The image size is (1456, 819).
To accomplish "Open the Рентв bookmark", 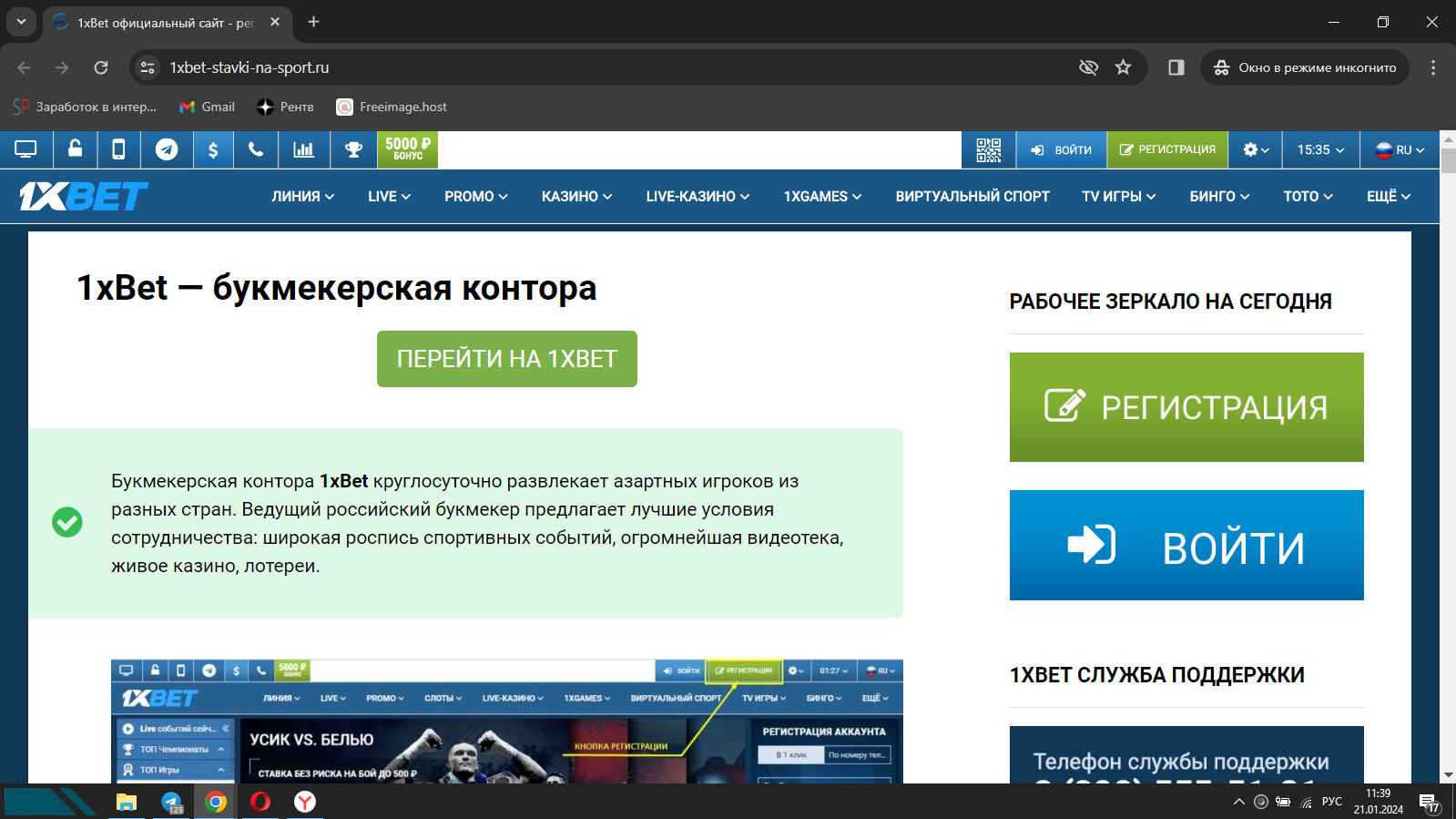I will tap(286, 107).
